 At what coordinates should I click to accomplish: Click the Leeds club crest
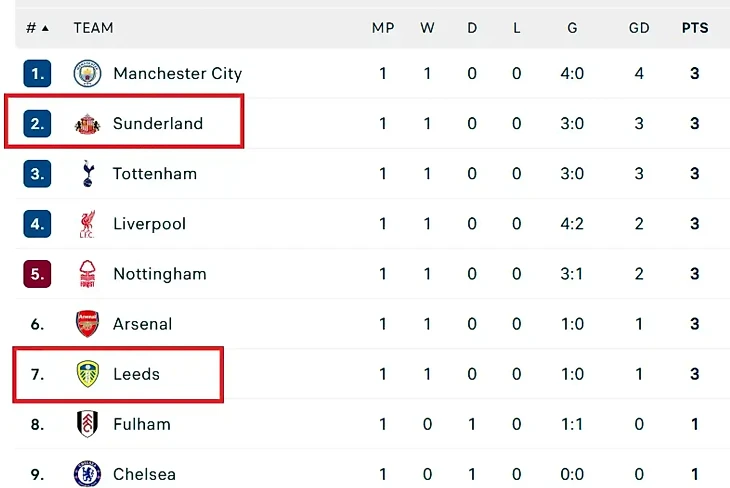pyautogui.click(x=88, y=374)
